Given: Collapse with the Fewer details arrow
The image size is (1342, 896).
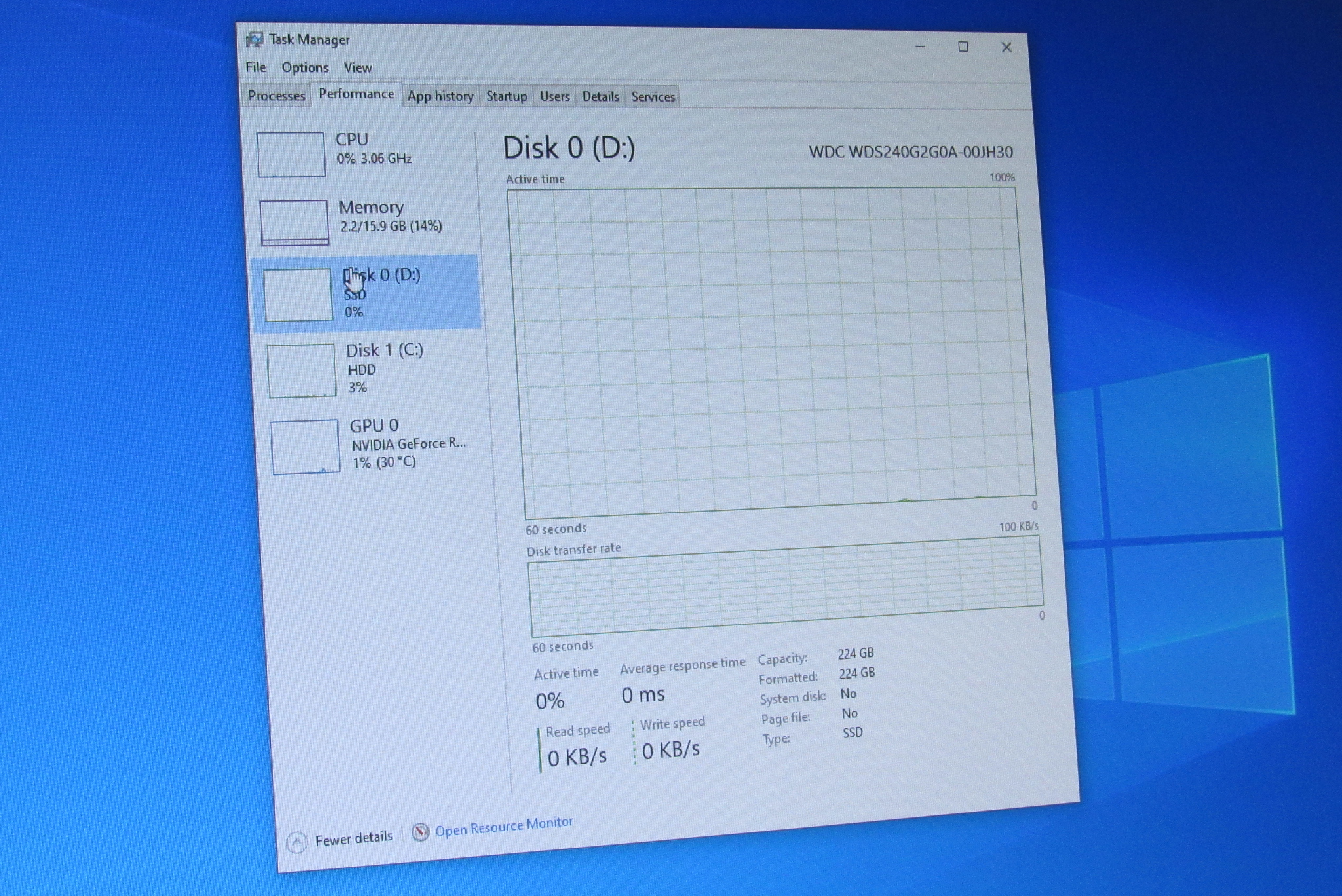Looking at the screenshot, I should pos(297,842).
